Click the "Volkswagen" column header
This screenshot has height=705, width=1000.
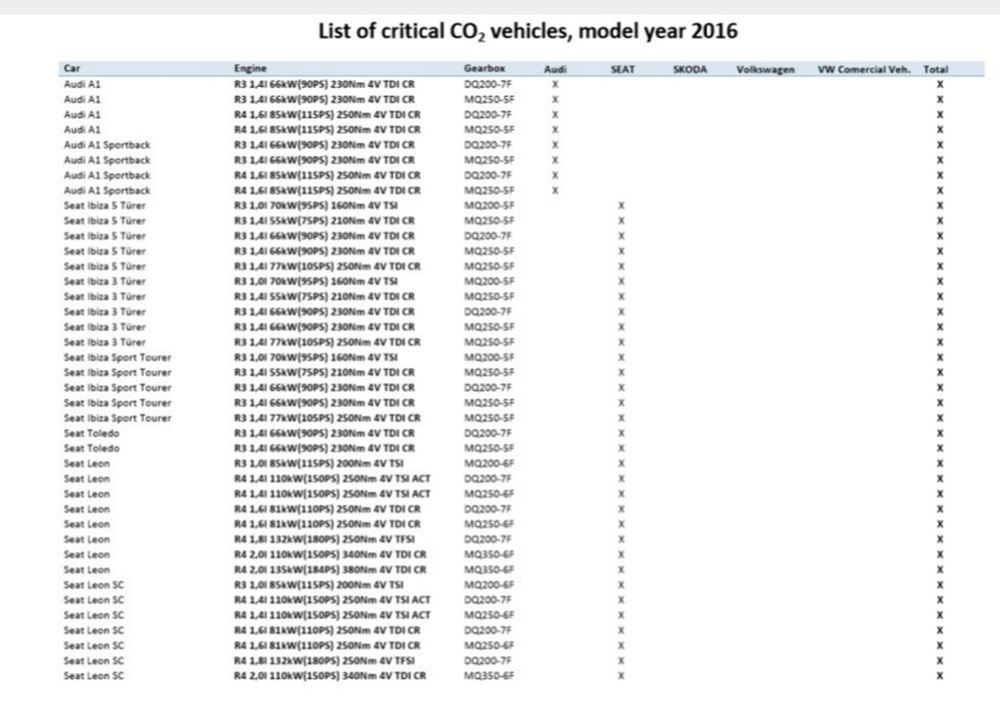[x=765, y=70]
